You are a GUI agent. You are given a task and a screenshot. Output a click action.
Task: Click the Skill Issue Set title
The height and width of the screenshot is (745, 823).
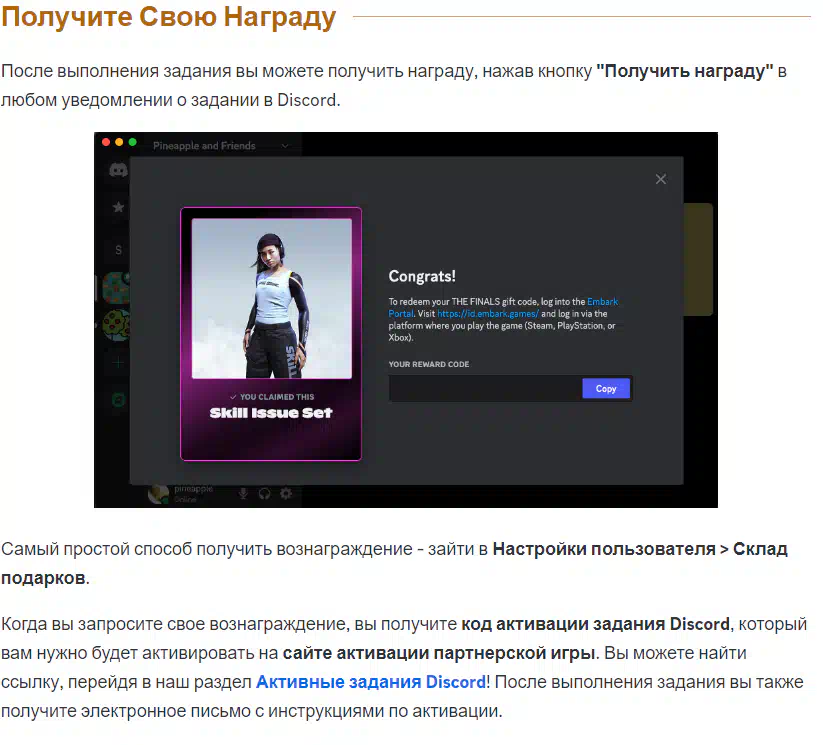[x=271, y=413]
